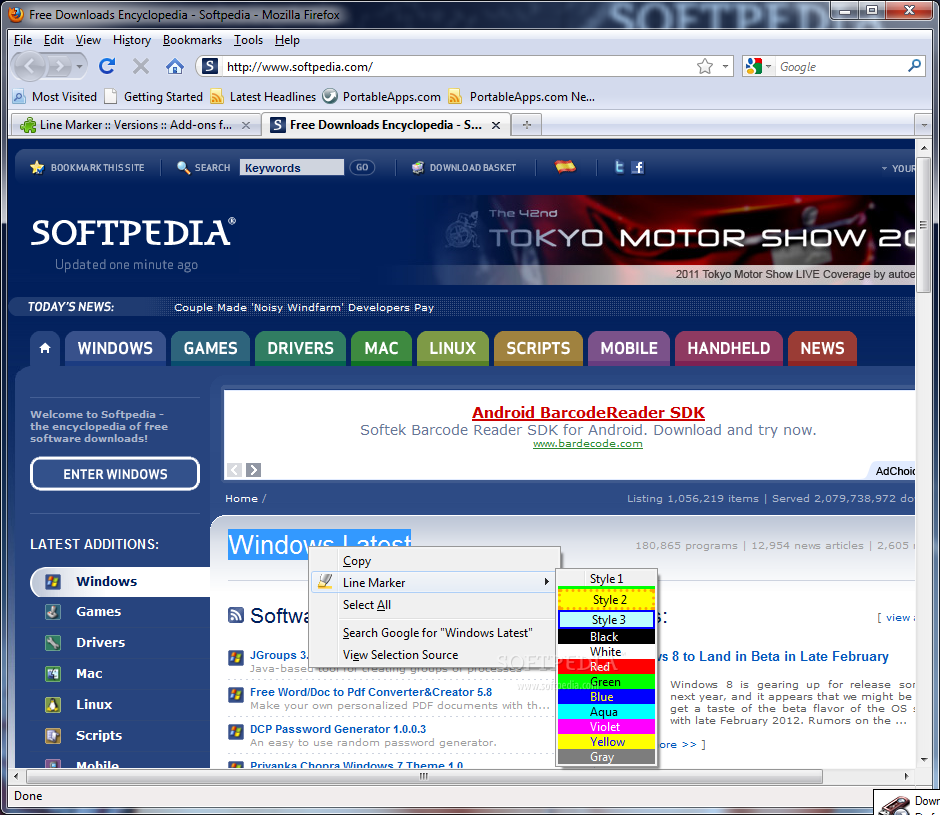940x815 pixels.
Task: Click the next ad arrow button
Action: pos(254,470)
